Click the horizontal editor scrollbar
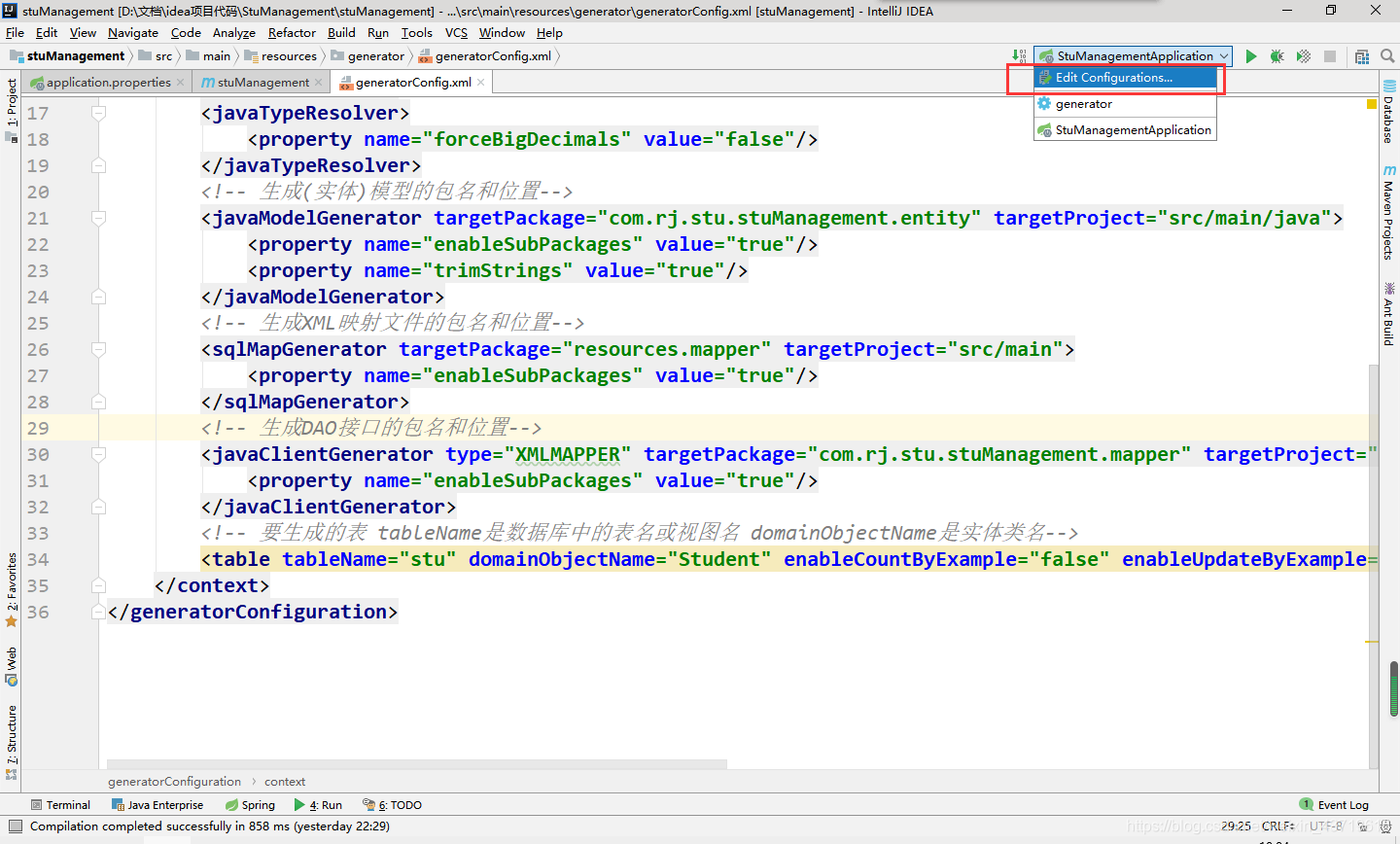 coord(417,764)
